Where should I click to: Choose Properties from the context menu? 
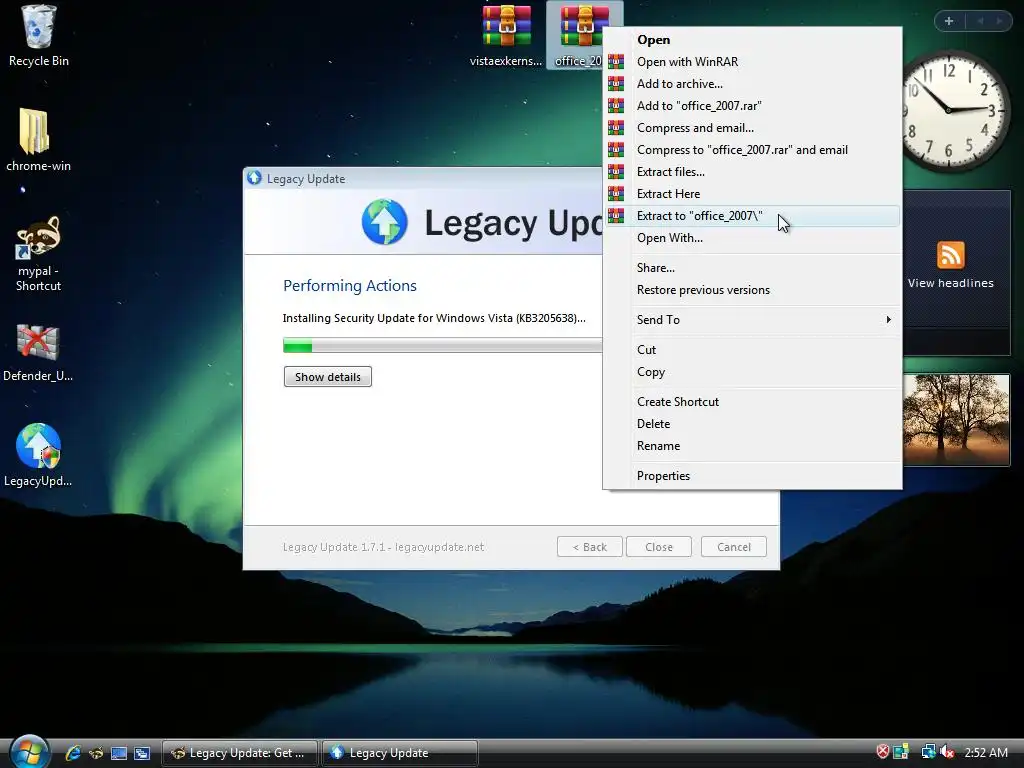(752, 475)
